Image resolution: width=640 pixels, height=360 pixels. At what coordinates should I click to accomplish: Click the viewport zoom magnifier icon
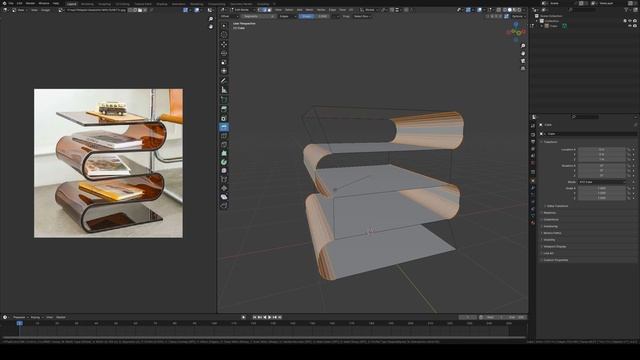pos(523,46)
